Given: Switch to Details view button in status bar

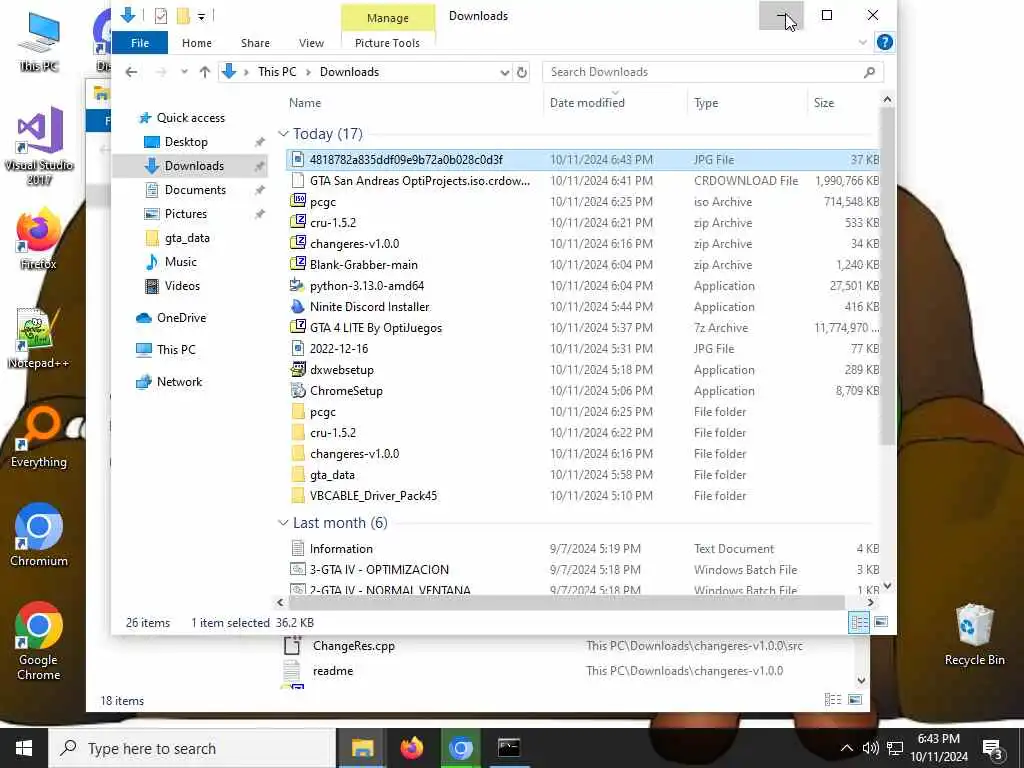Looking at the screenshot, I should pos(859,622).
